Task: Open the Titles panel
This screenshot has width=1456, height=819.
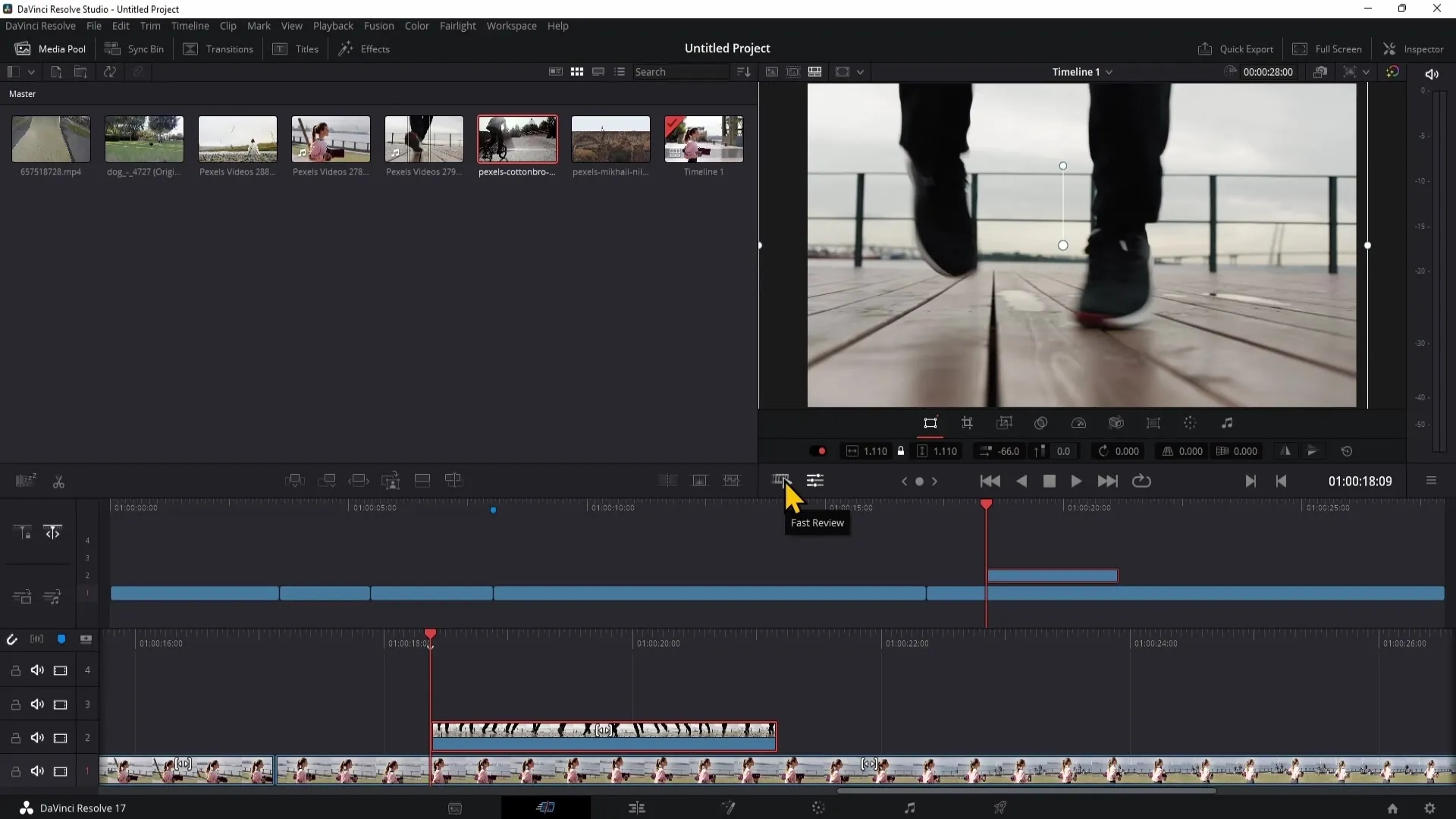Action: pos(296,49)
